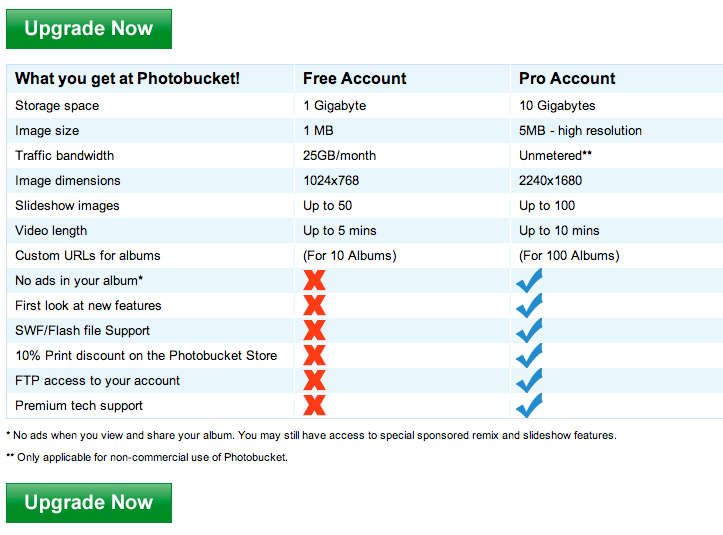Image resolution: width=723 pixels, height=535 pixels.
Task: Click blue checkmark for FTP access row
Action: pos(530,381)
